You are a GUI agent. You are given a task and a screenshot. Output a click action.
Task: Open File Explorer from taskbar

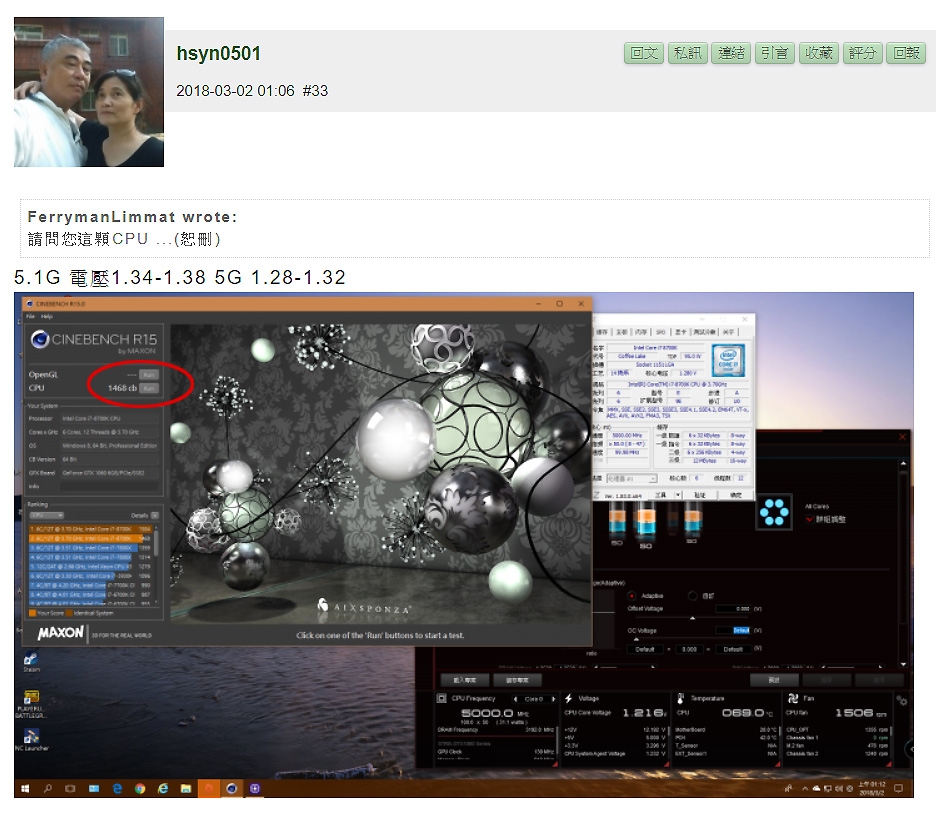pyautogui.click(x=186, y=788)
